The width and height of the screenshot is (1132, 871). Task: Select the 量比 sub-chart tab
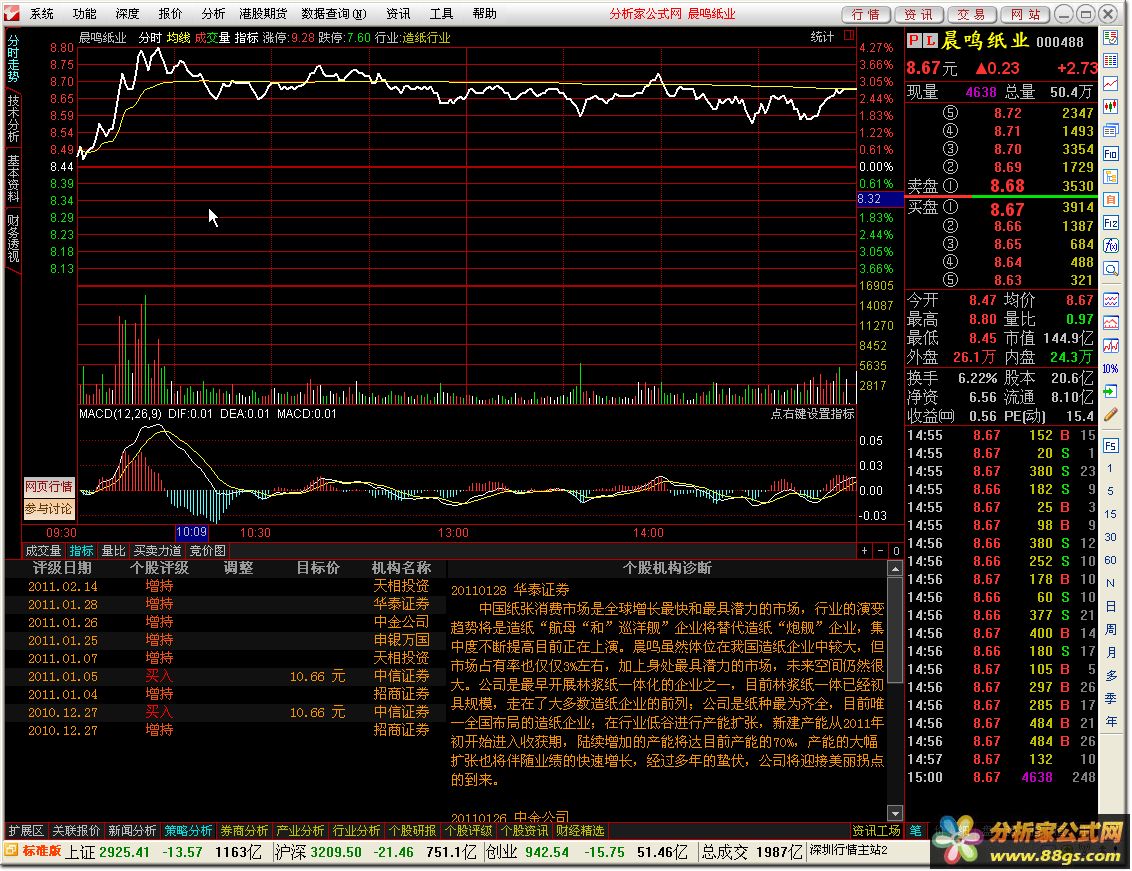point(113,551)
